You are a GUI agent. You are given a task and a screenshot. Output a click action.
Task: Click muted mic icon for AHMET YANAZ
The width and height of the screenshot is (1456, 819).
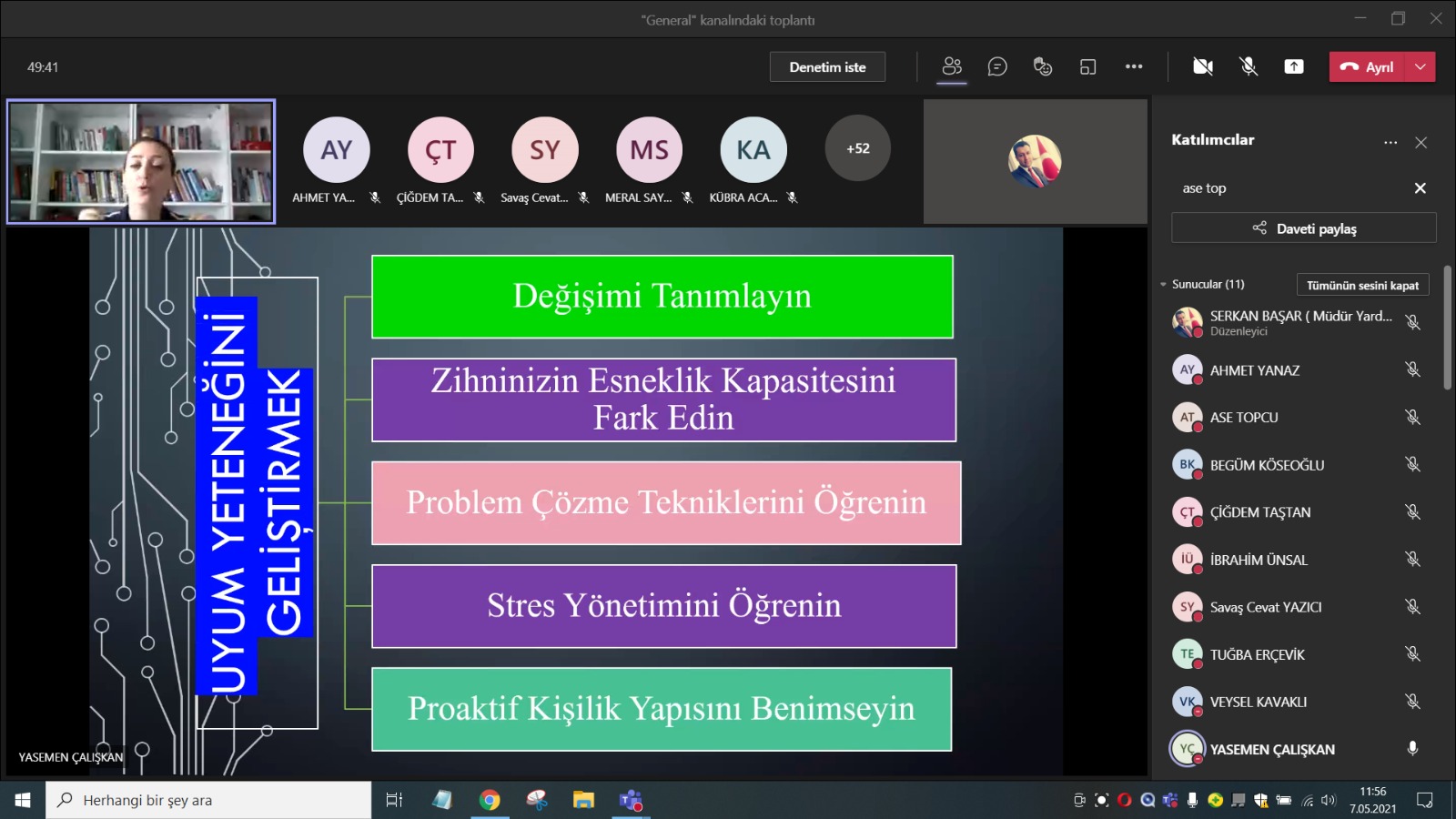click(1412, 369)
